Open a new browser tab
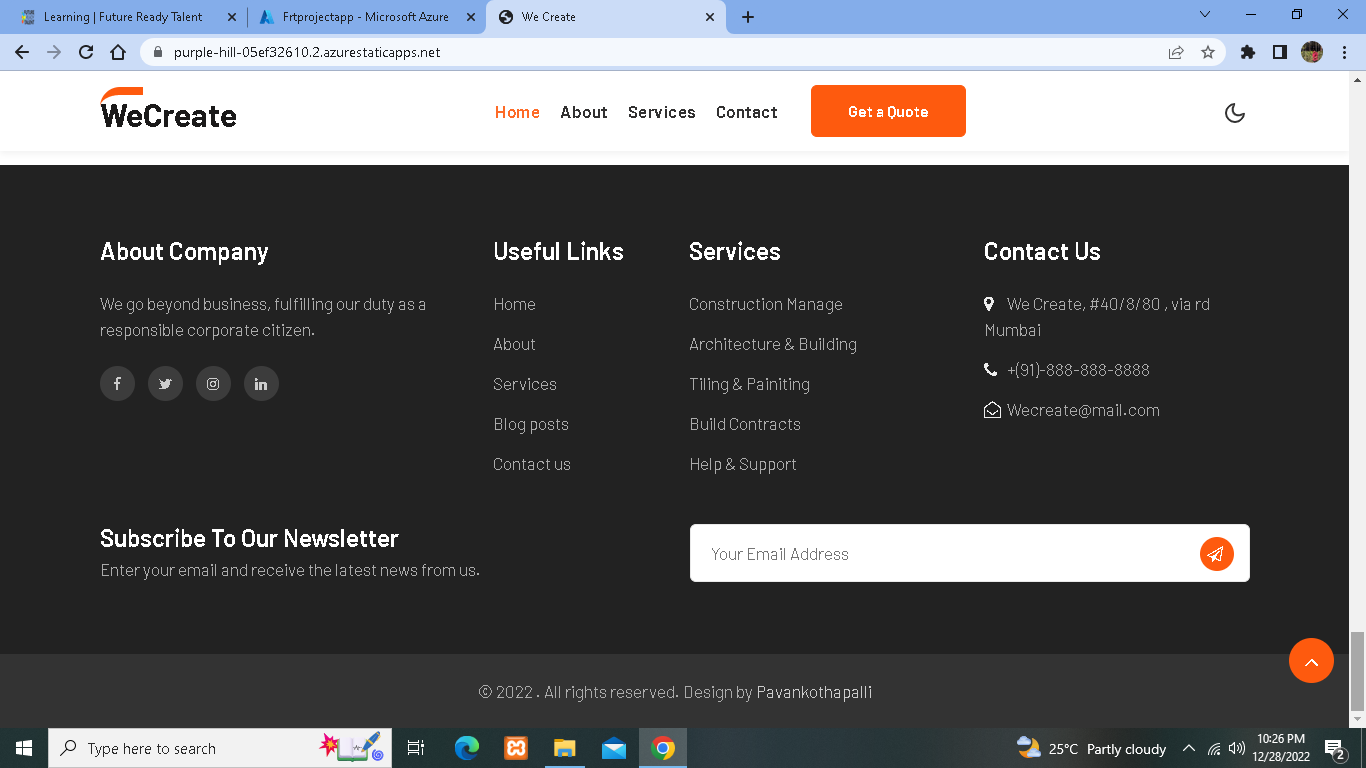The width and height of the screenshot is (1366, 768). tap(748, 17)
